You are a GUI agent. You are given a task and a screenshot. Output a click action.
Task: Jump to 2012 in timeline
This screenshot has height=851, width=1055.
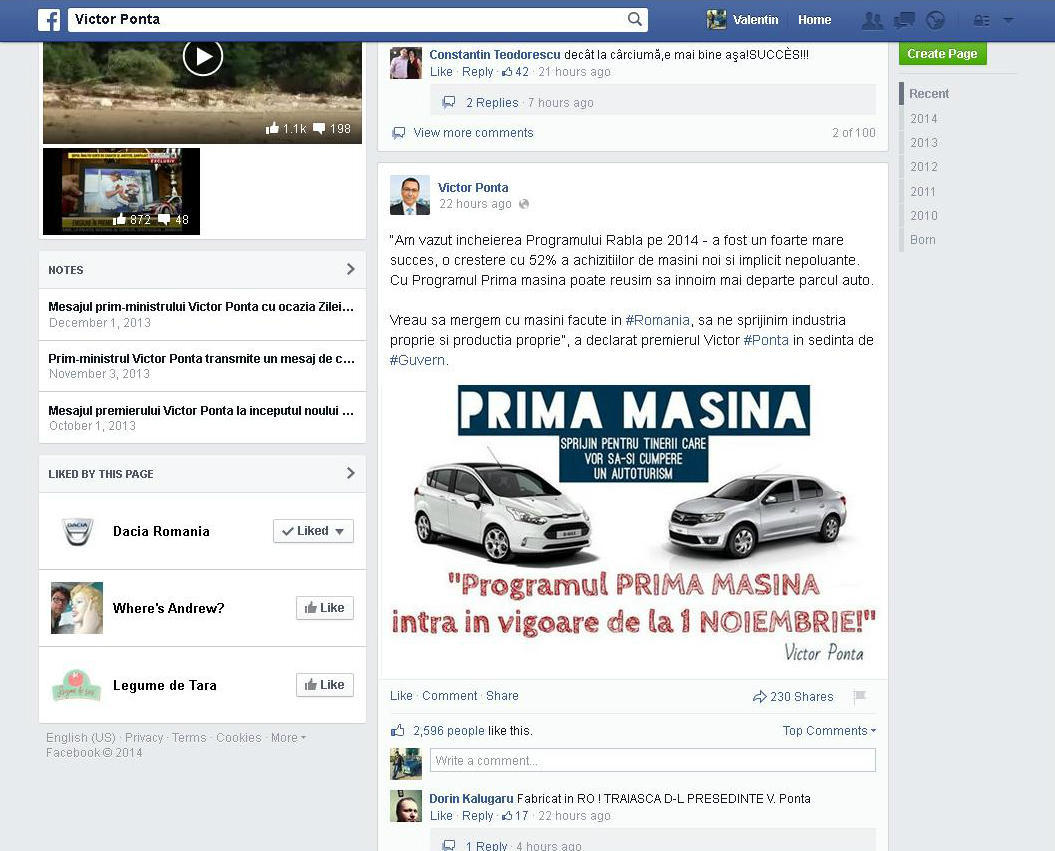923,167
